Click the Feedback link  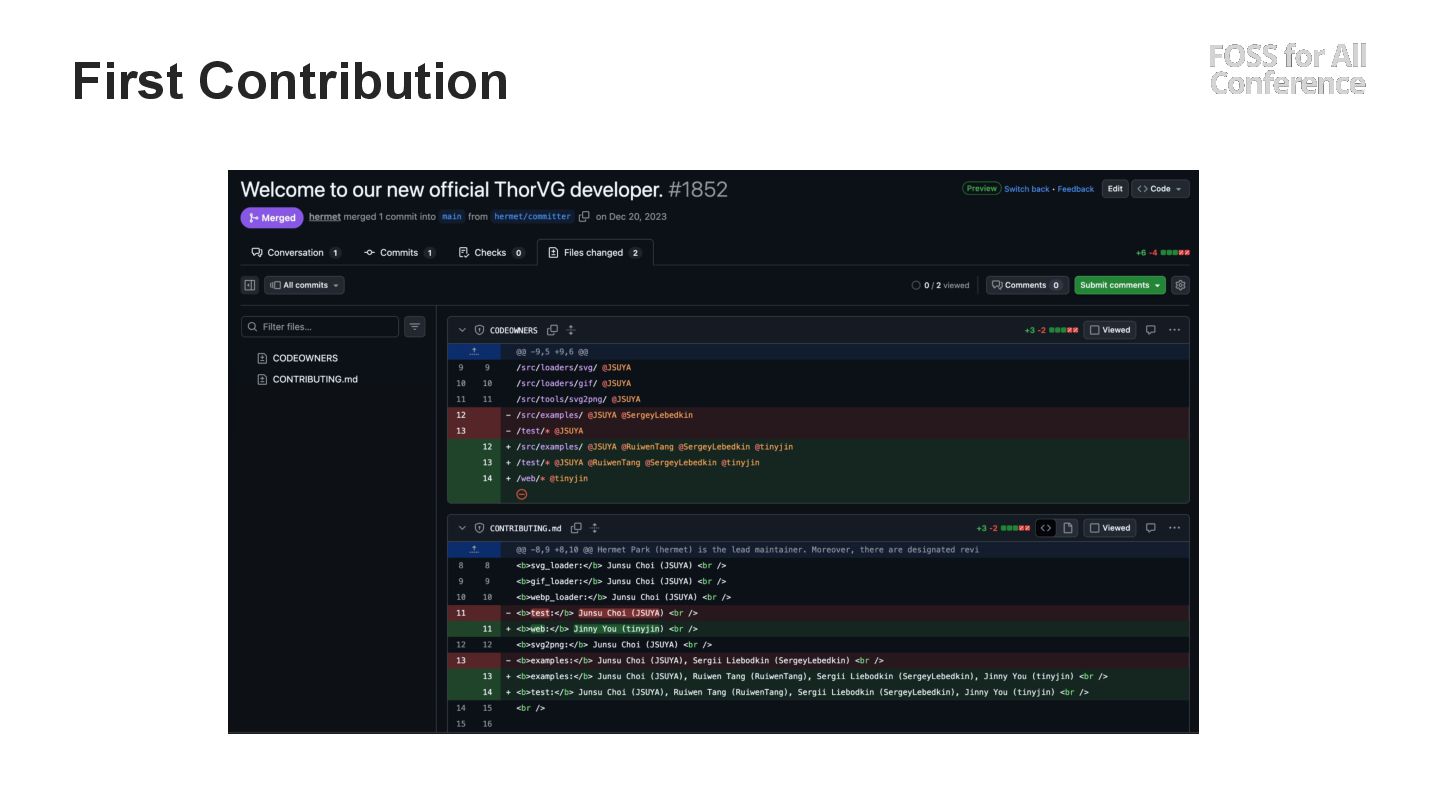click(1076, 189)
